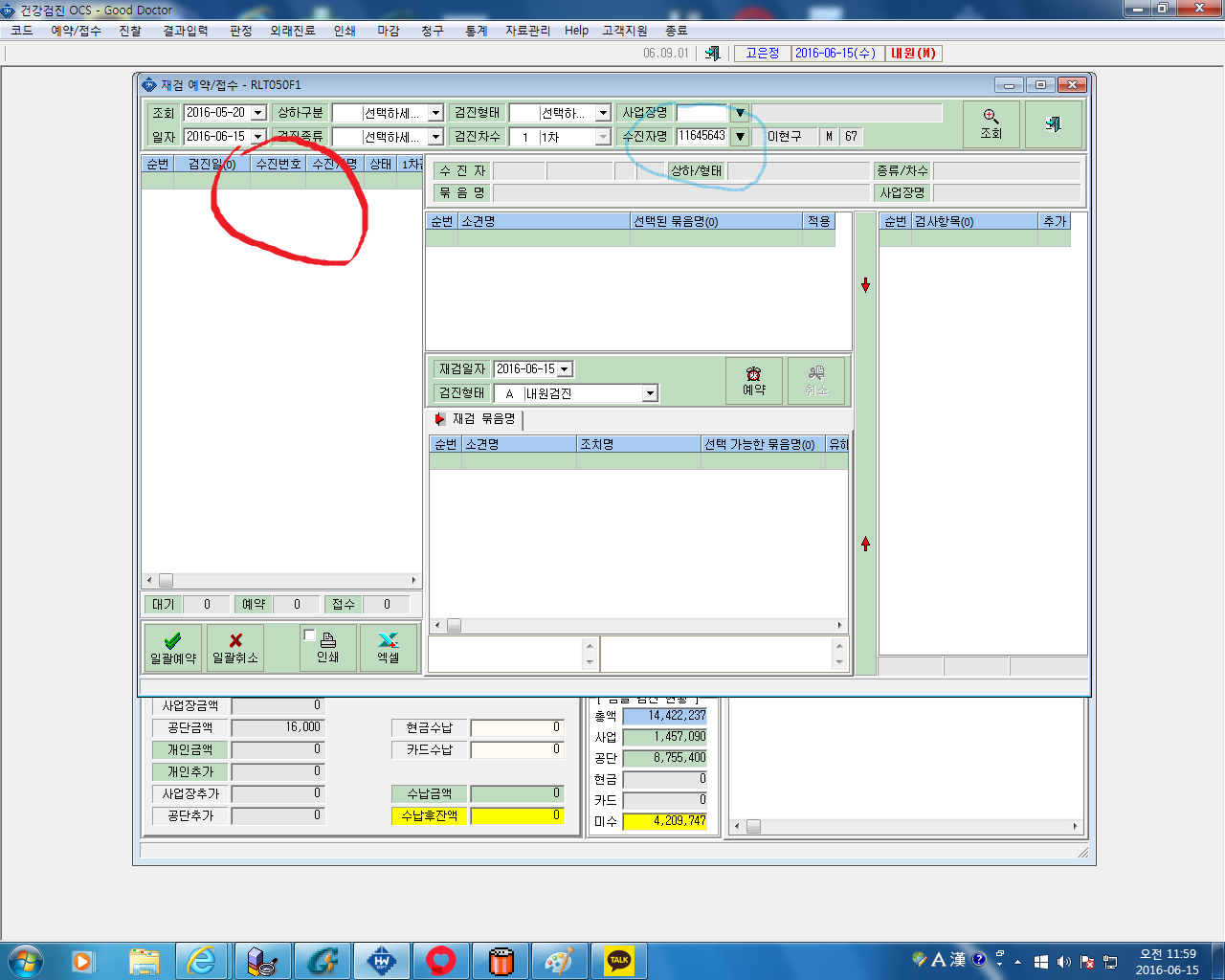Open KakaoTalk from the taskbar
The width and height of the screenshot is (1225, 980).
[x=619, y=960]
